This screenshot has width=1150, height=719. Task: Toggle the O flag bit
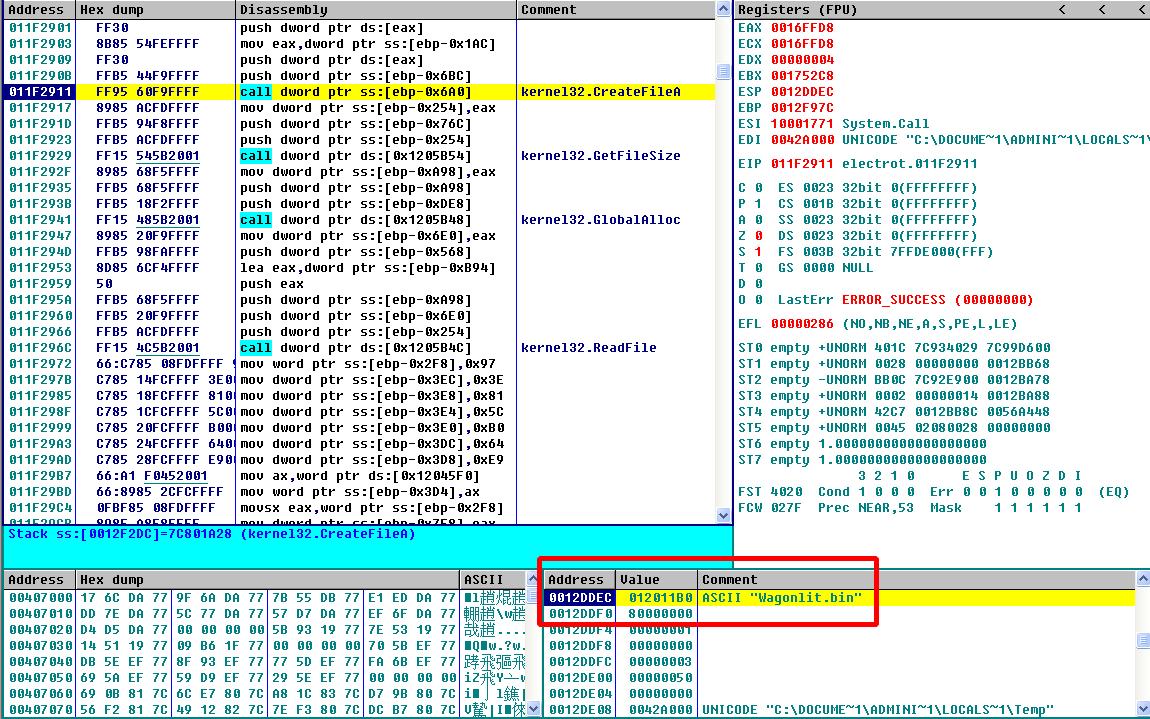[758, 300]
